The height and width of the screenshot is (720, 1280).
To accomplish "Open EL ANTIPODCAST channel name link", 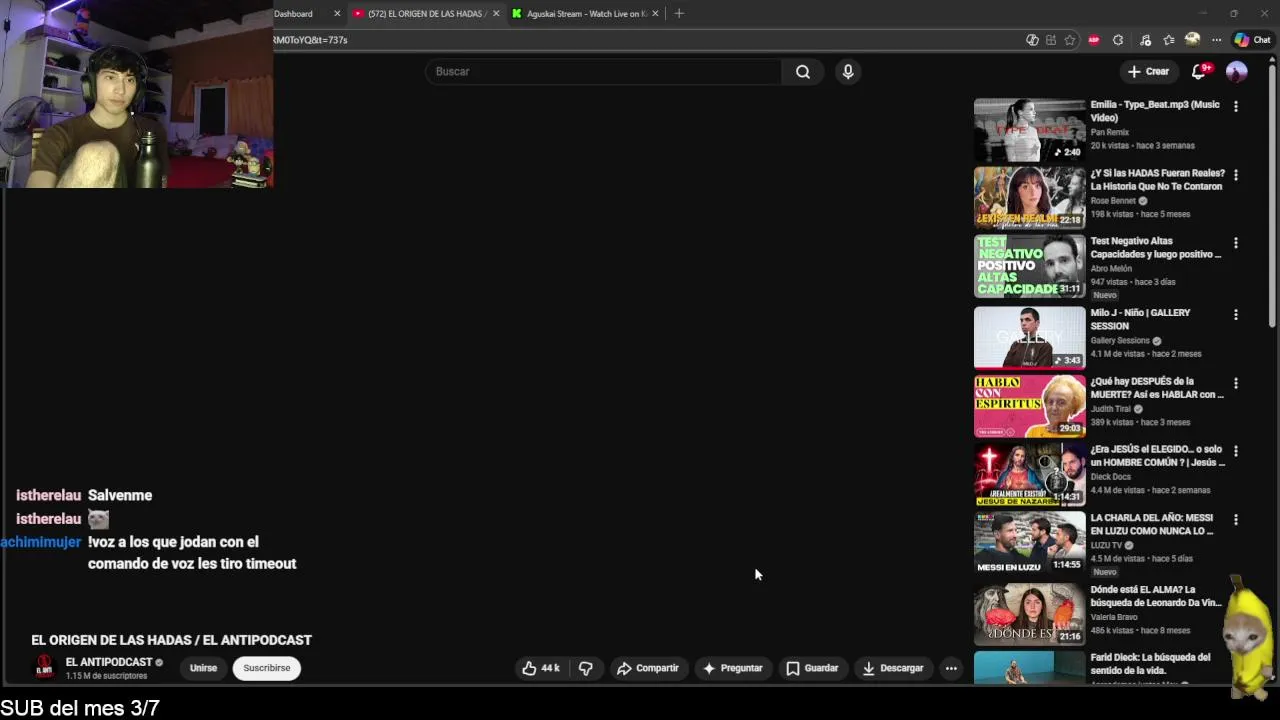I will pos(109,662).
